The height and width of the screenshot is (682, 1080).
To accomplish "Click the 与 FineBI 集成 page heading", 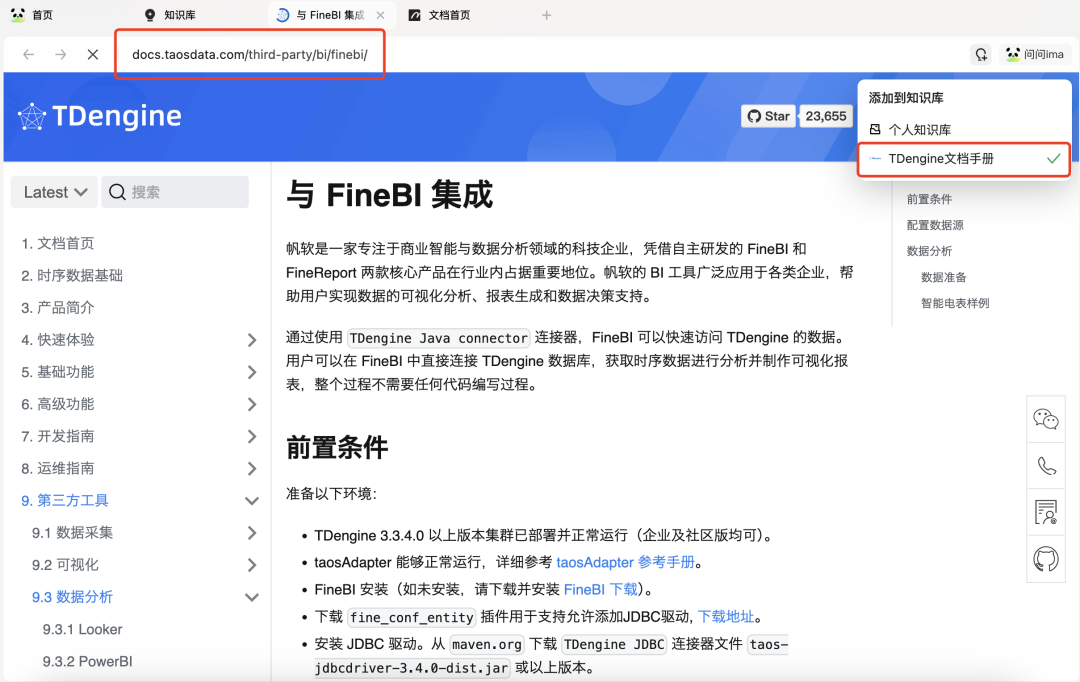I will (390, 195).
